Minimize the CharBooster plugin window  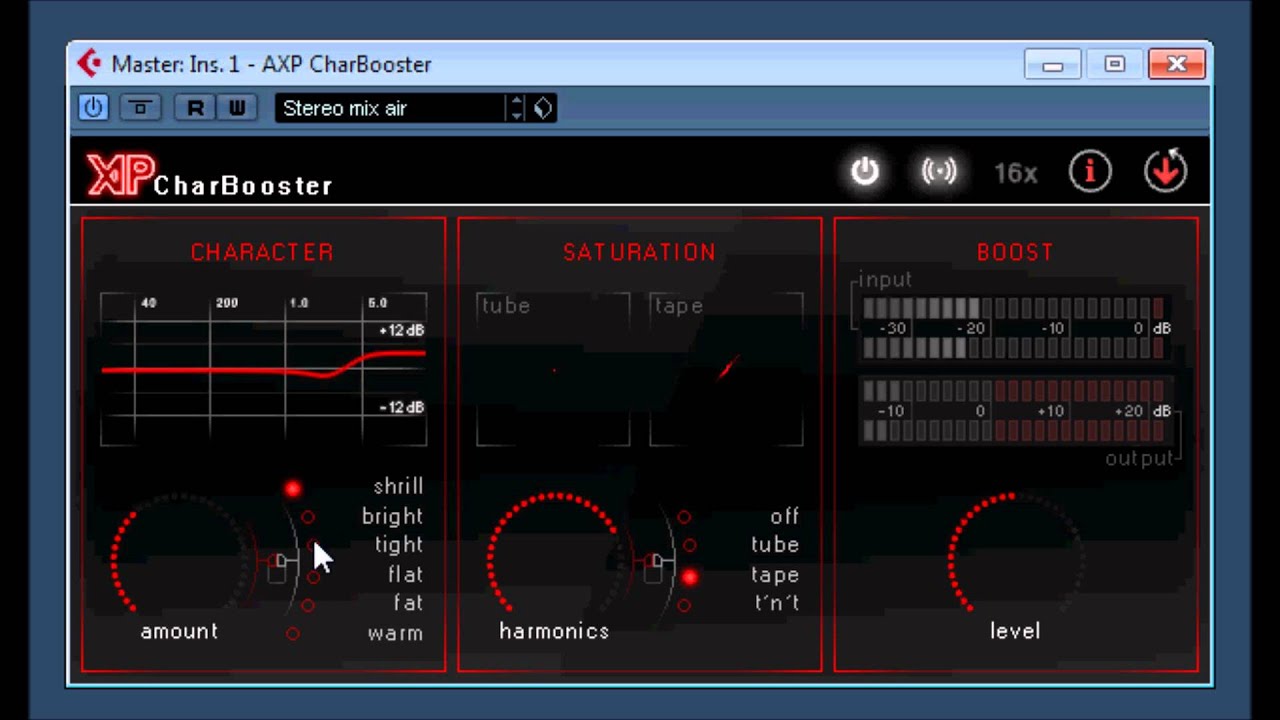pos(1052,65)
